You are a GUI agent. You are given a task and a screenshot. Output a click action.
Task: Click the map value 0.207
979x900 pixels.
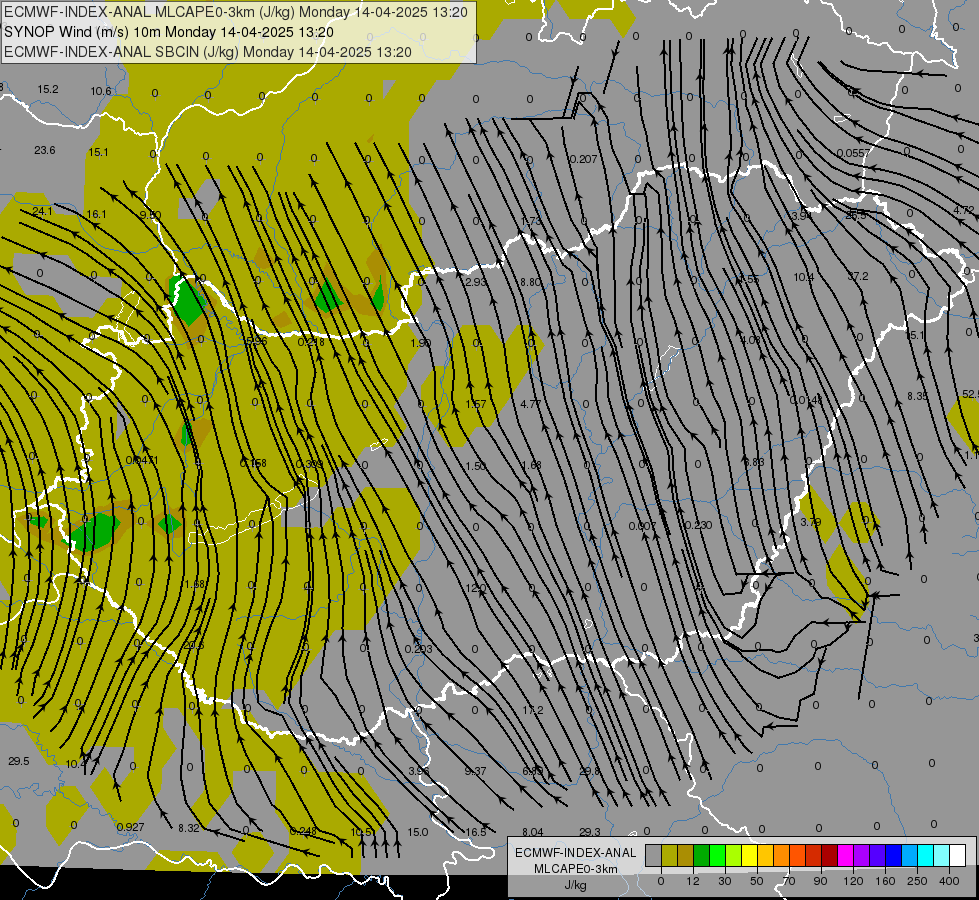(x=583, y=159)
